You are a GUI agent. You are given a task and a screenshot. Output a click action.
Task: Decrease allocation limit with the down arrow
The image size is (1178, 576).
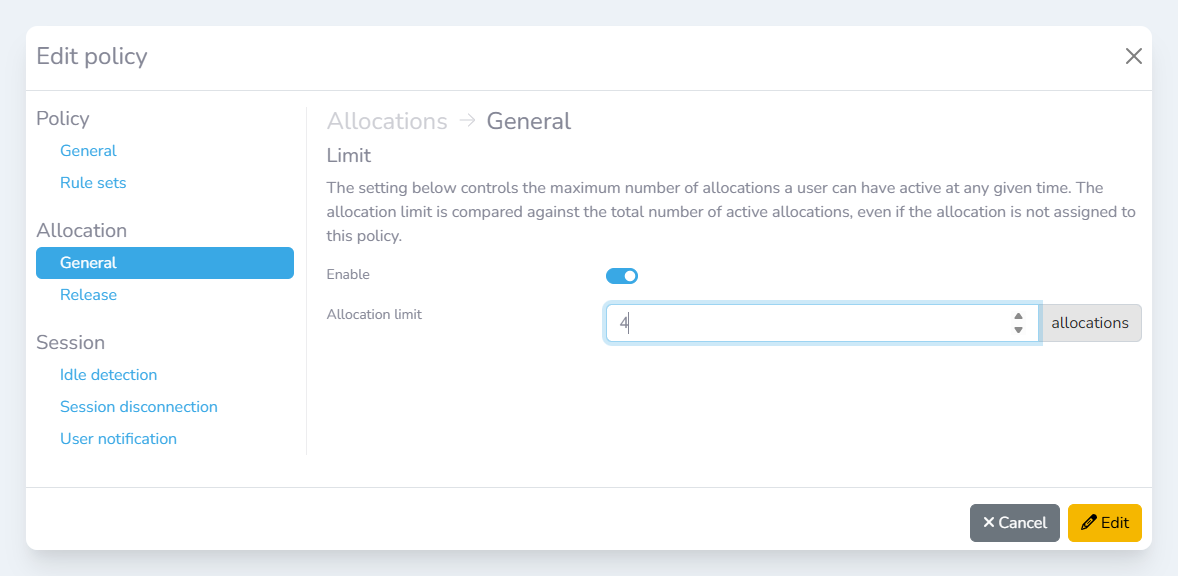click(1018, 330)
